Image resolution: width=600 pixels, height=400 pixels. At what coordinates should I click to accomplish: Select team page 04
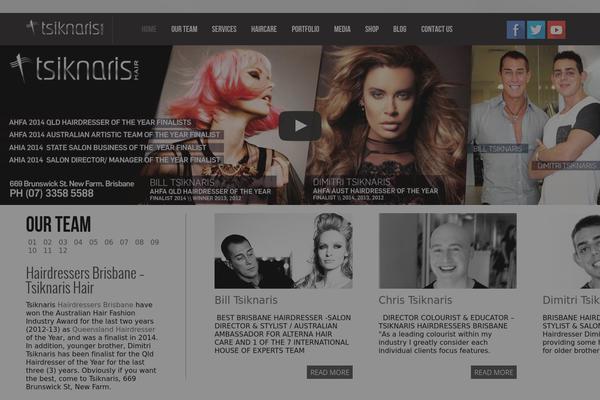click(x=78, y=242)
